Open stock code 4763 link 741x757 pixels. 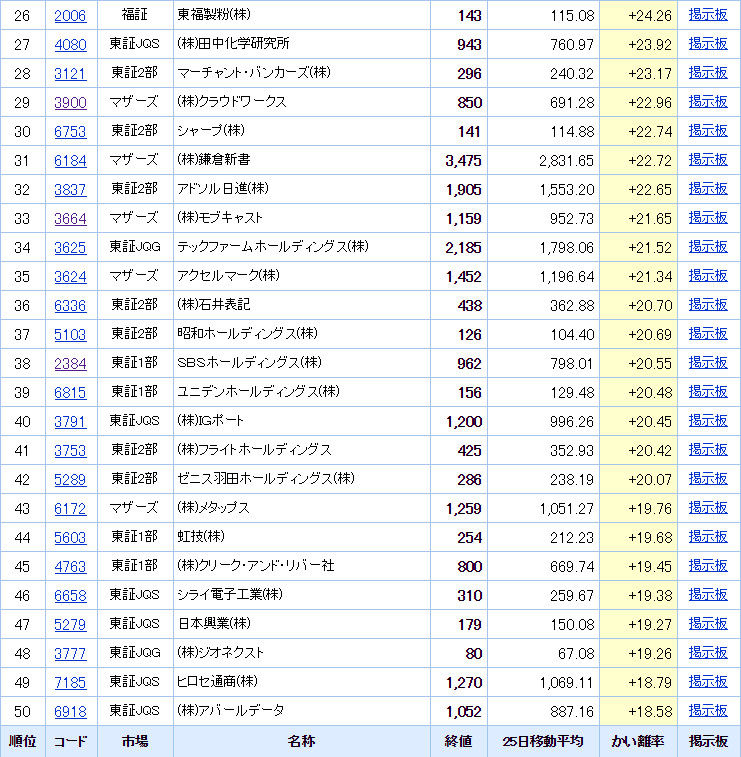pyautogui.click(x=70, y=566)
